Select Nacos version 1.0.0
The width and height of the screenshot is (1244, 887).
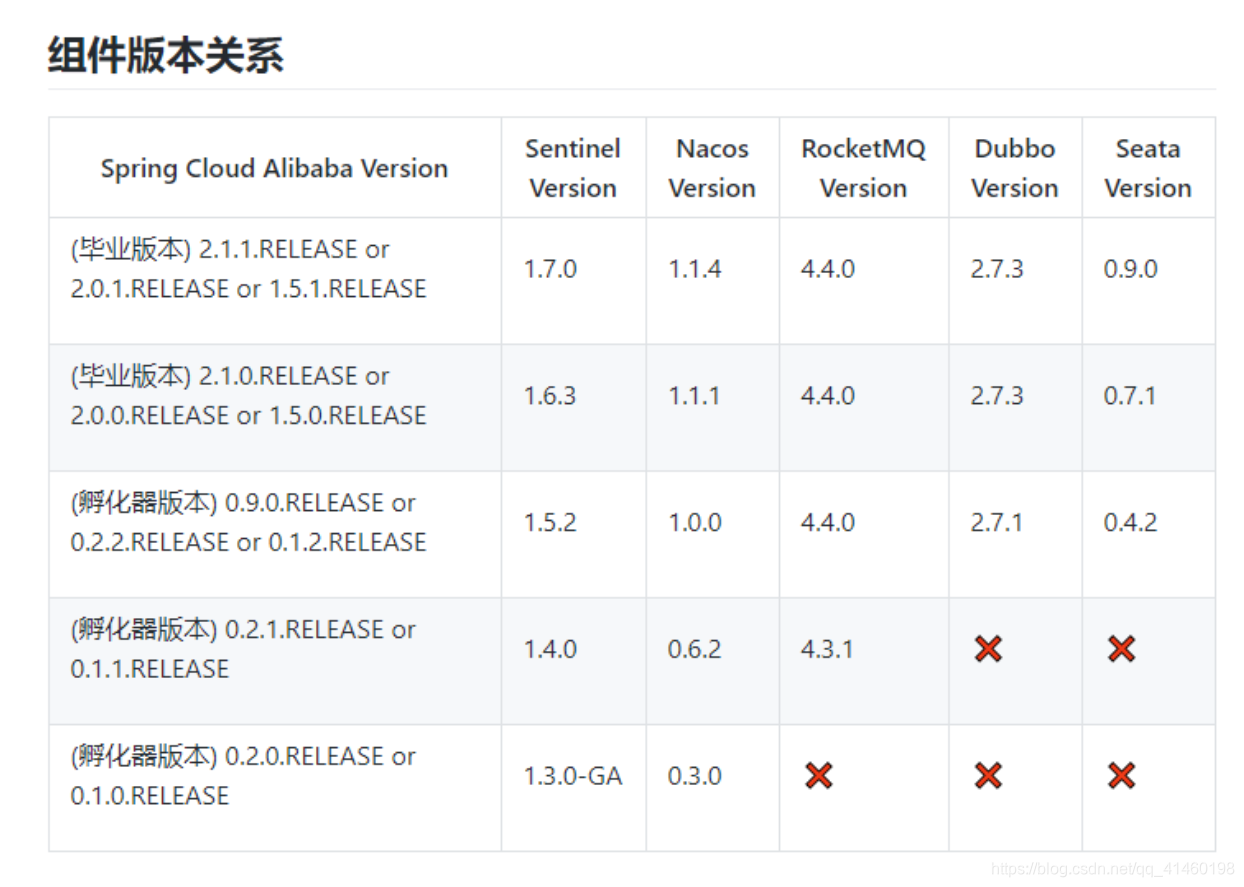[695, 522]
